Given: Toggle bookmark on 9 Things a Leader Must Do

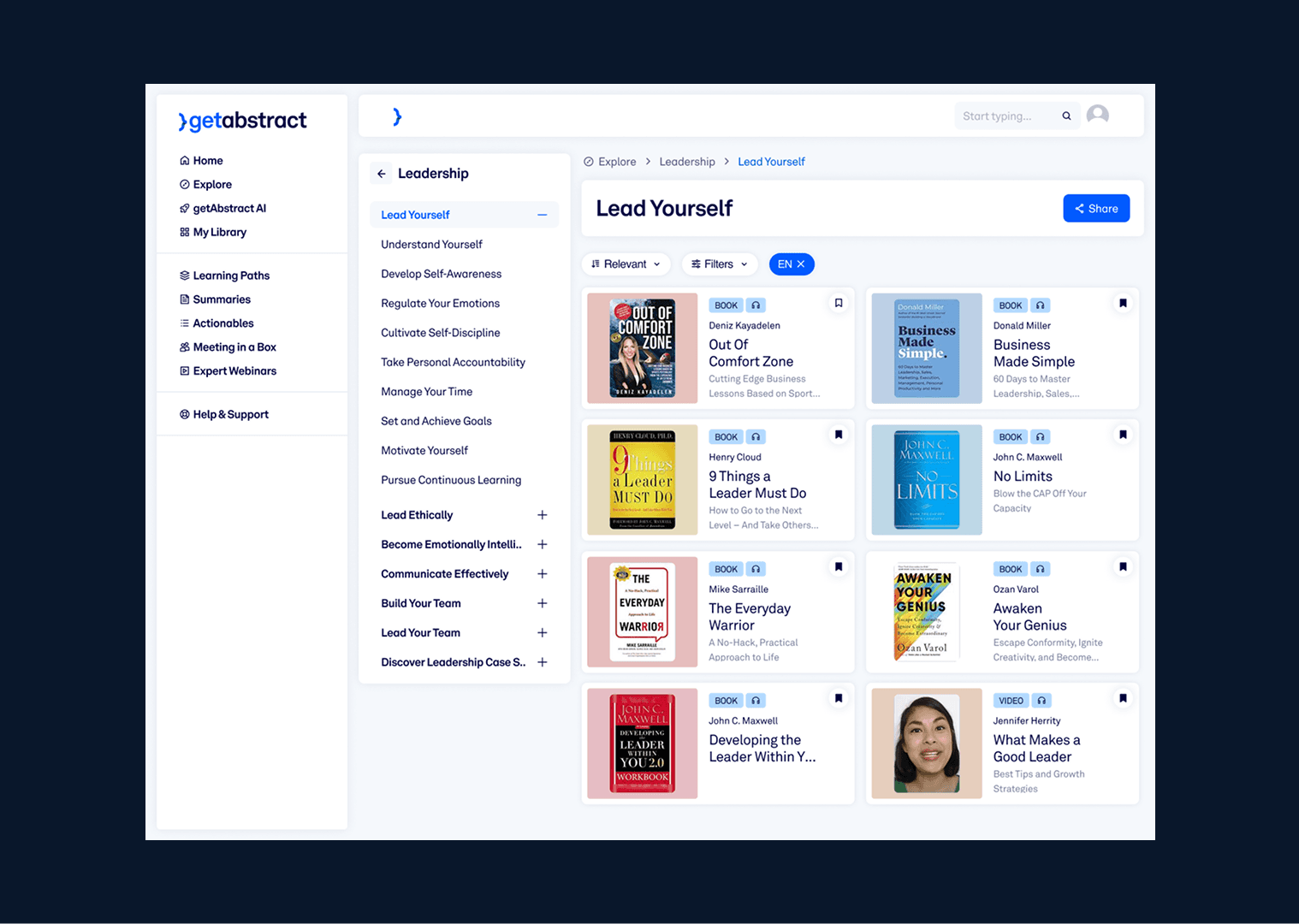Looking at the screenshot, I should click(x=839, y=435).
